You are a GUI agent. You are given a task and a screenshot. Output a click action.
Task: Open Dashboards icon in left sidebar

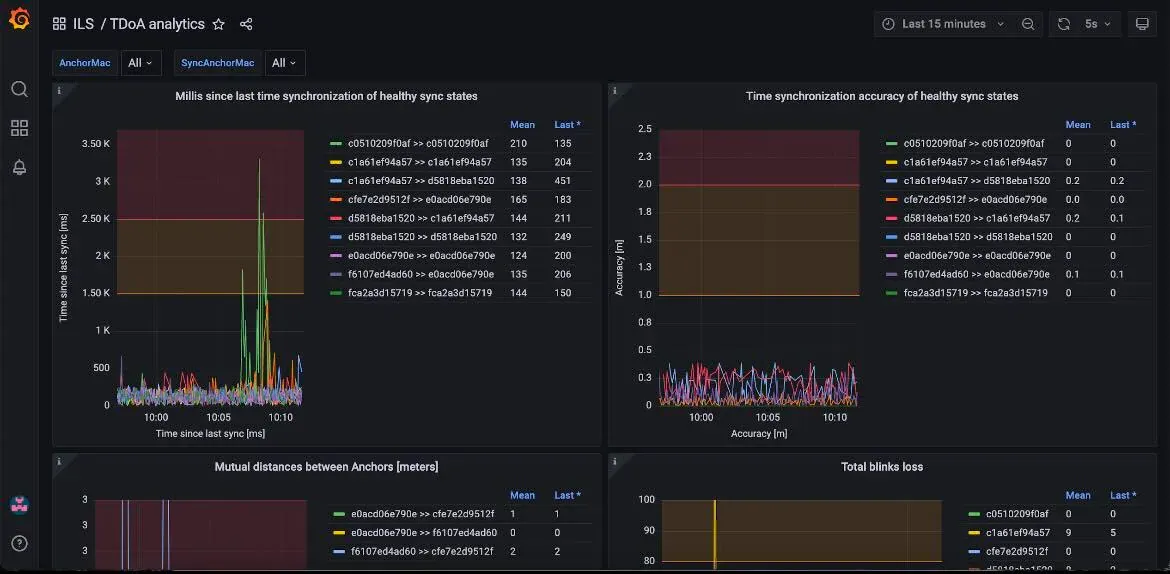19,128
